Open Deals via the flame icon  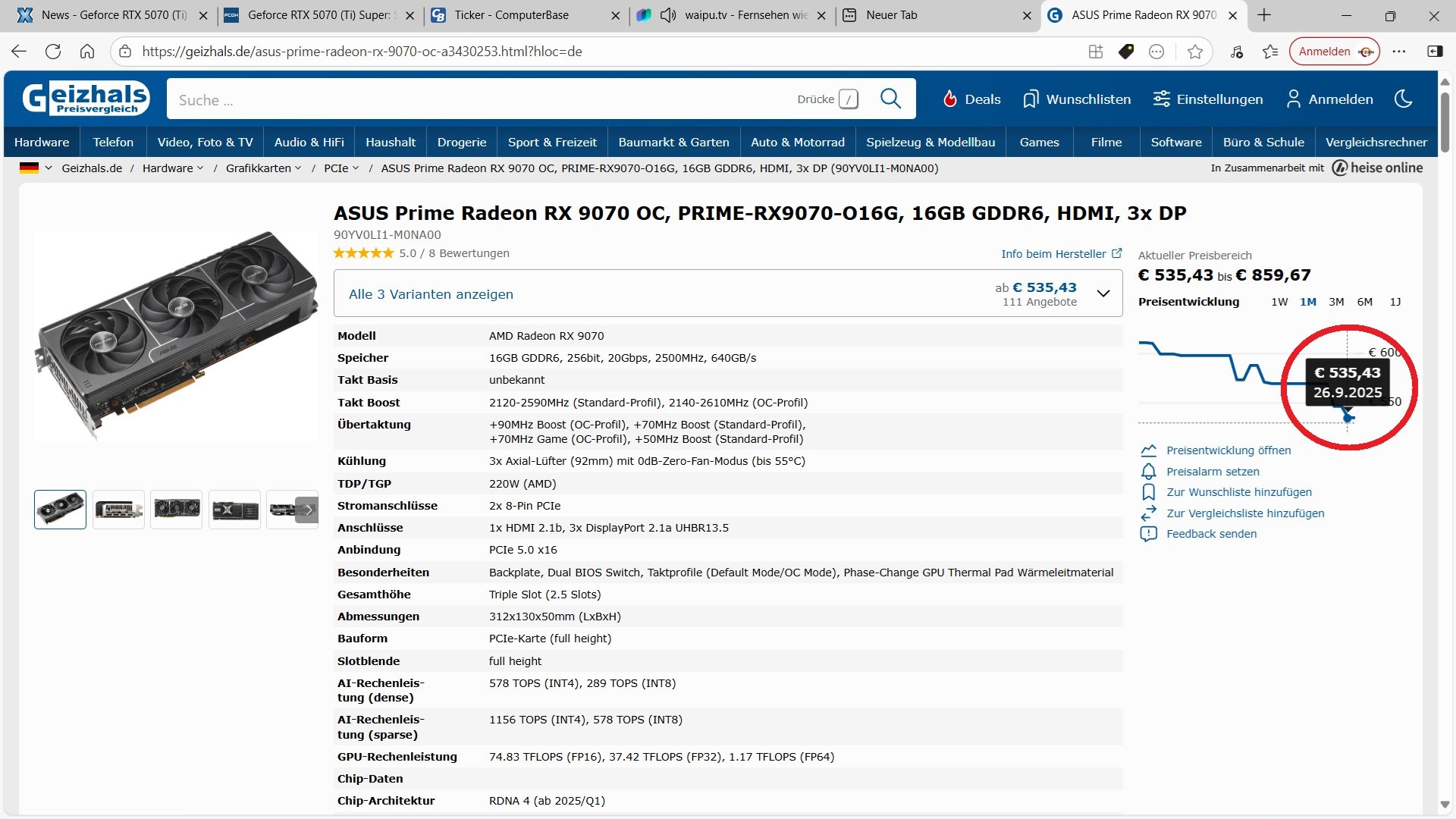click(x=950, y=99)
